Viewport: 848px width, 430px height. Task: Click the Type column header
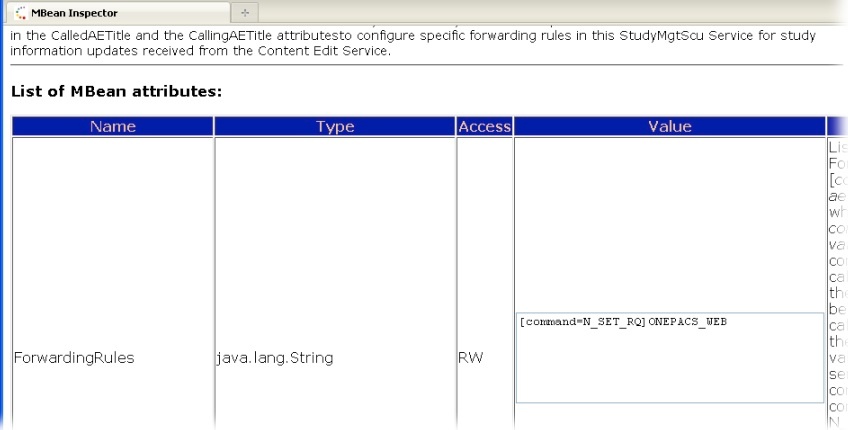pyautogui.click(x=335, y=126)
